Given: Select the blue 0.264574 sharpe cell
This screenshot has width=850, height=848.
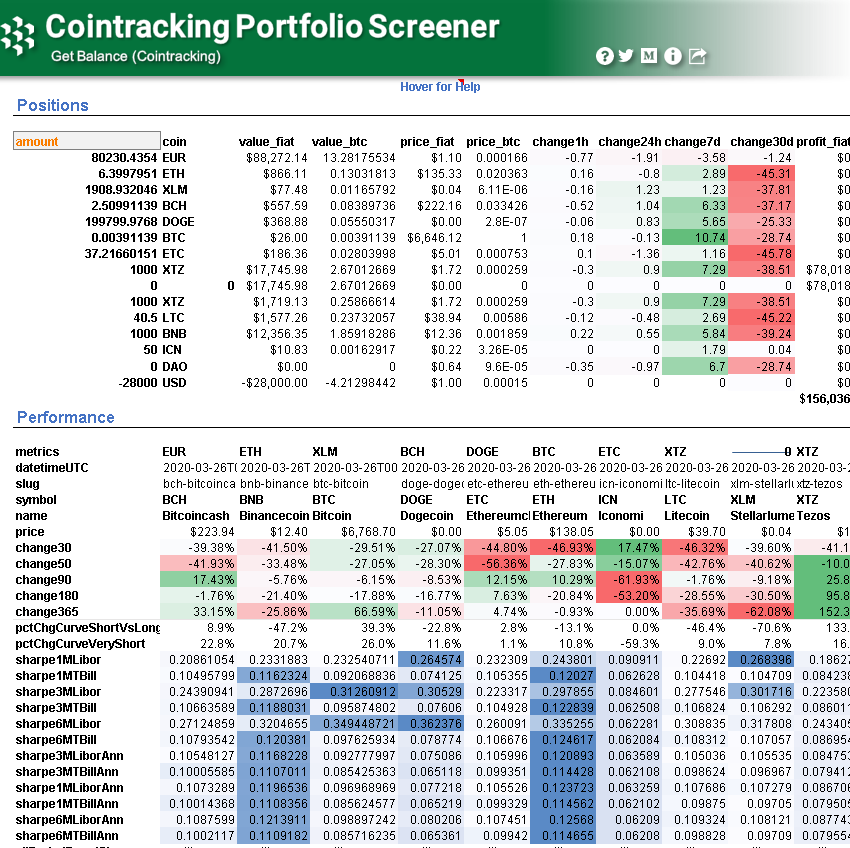Looking at the screenshot, I should click(x=430, y=660).
